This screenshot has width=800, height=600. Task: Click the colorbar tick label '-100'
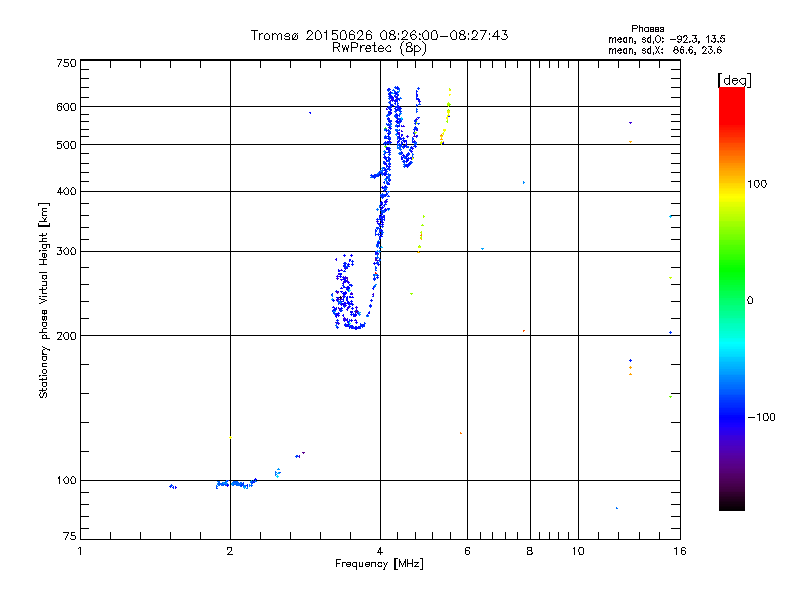click(x=761, y=417)
